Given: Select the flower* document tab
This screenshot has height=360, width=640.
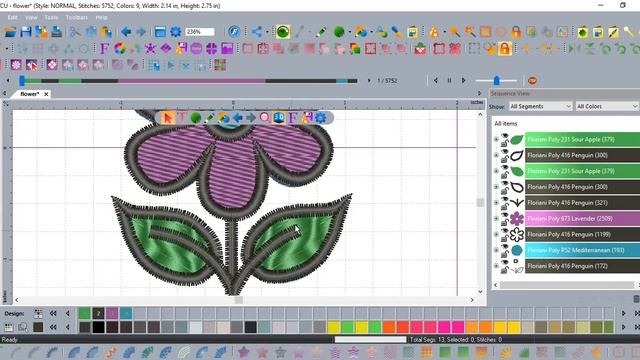Looking at the screenshot, I should [30, 94].
